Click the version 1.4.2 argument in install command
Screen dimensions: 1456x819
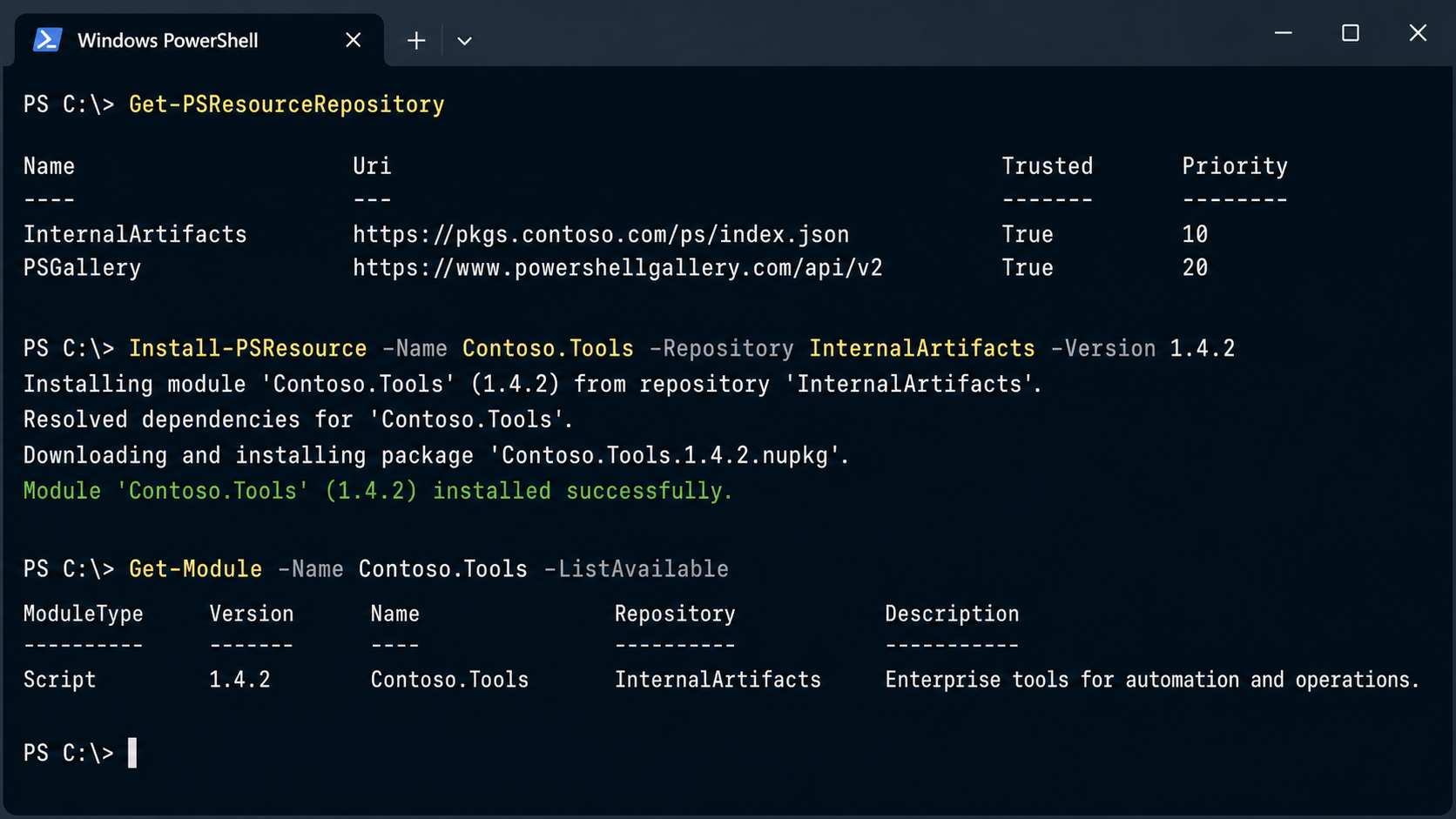1203,348
